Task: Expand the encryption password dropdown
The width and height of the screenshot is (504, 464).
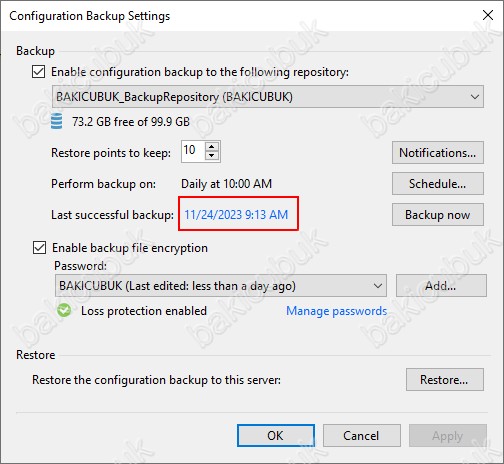Action: [x=221, y=286]
